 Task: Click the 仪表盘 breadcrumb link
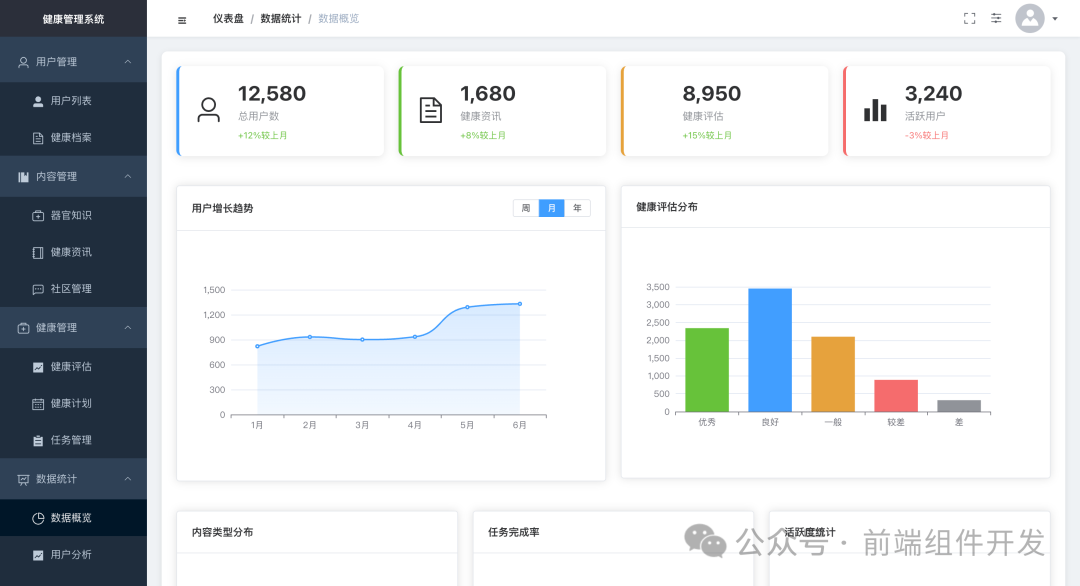click(x=228, y=18)
